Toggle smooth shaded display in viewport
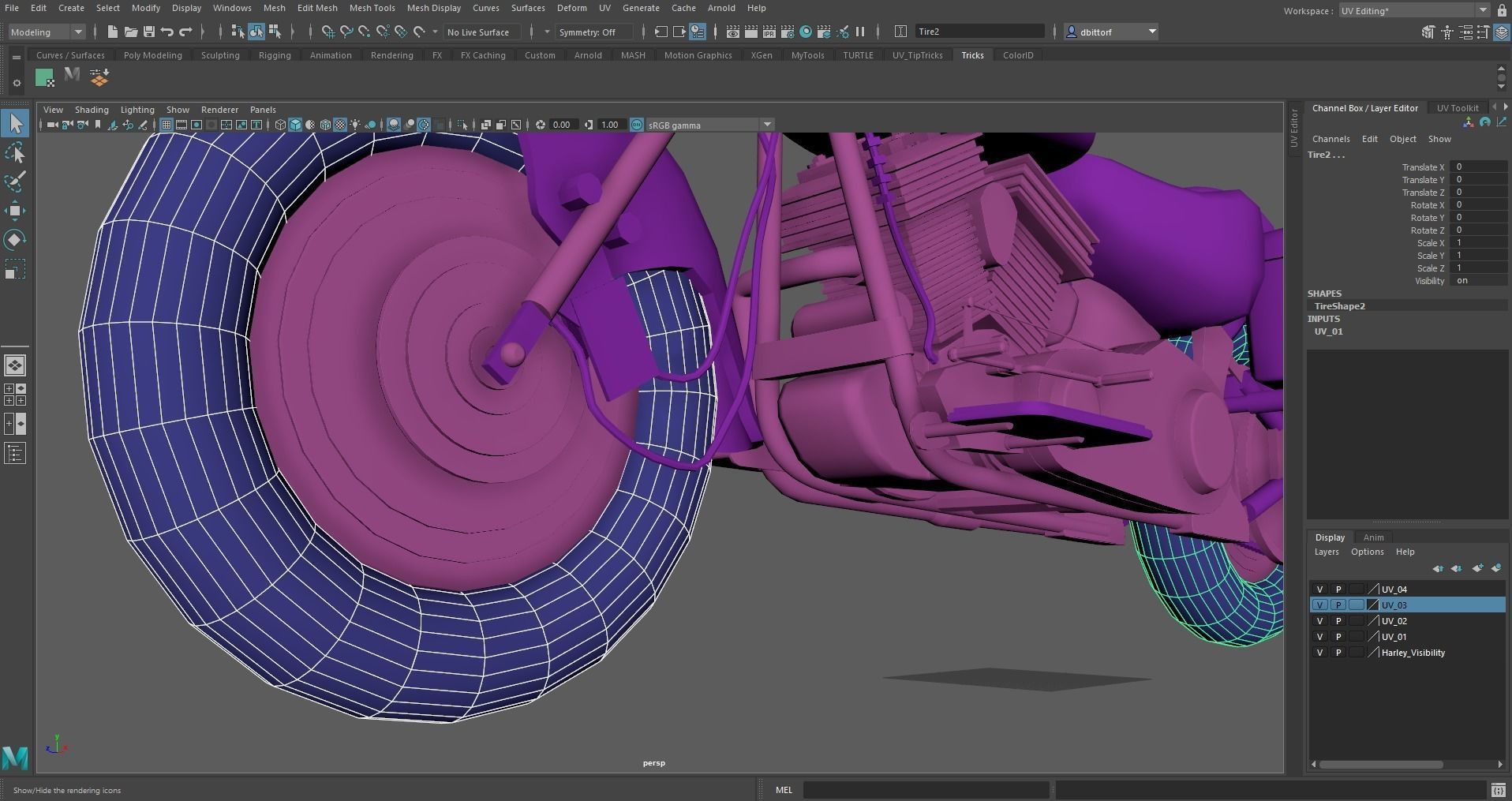1512x801 pixels. click(295, 125)
